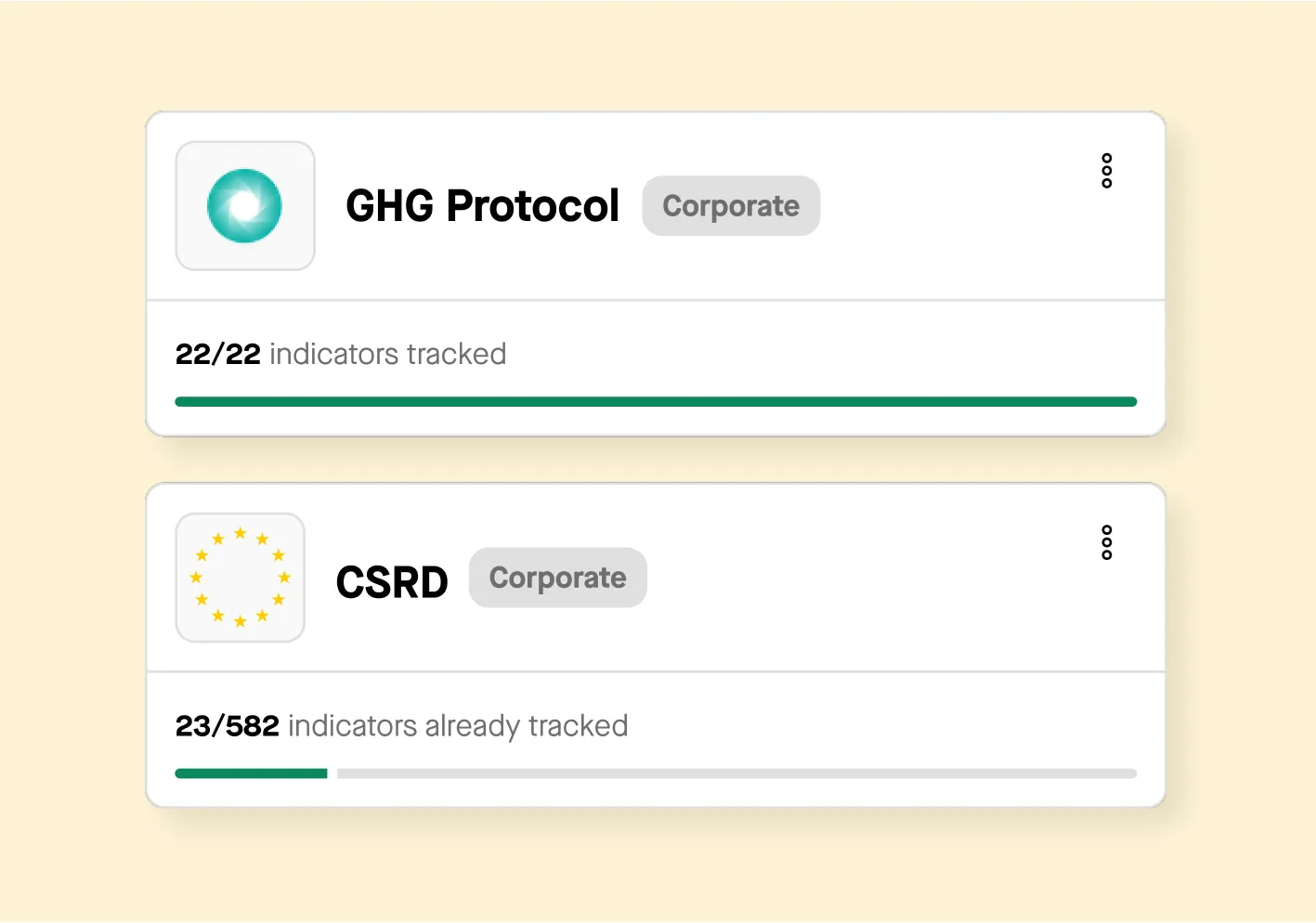Click the full green progress bar on GHG Protocol
The image size is (1316, 923).
click(655, 400)
